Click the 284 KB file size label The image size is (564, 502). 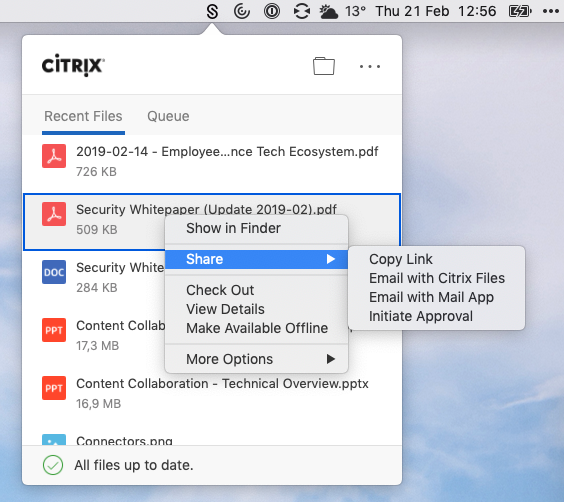97,287
